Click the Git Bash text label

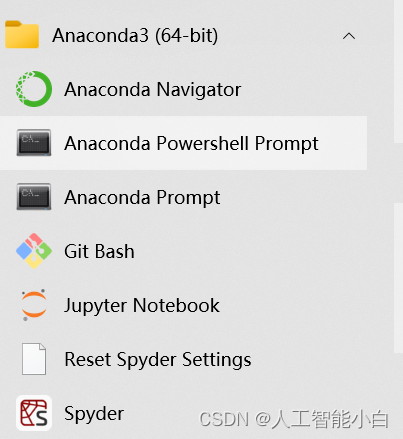coord(99,251)
